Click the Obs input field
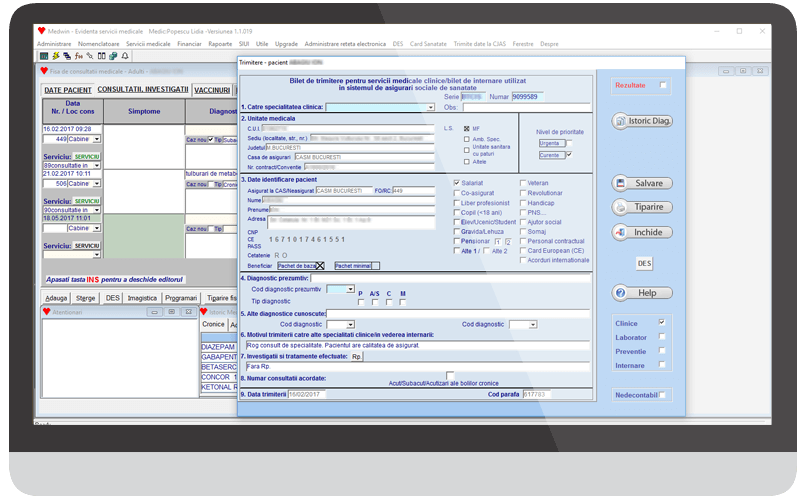Screen dimensions: 806x500 (x=526, y=107)
